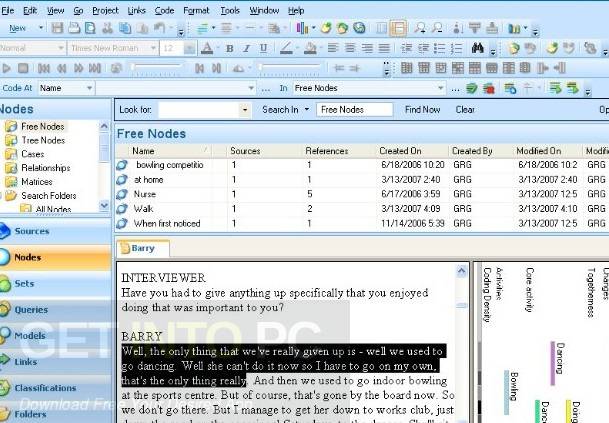Click the Stop media button
609x423 pixels.
click(x=23, y=68)
